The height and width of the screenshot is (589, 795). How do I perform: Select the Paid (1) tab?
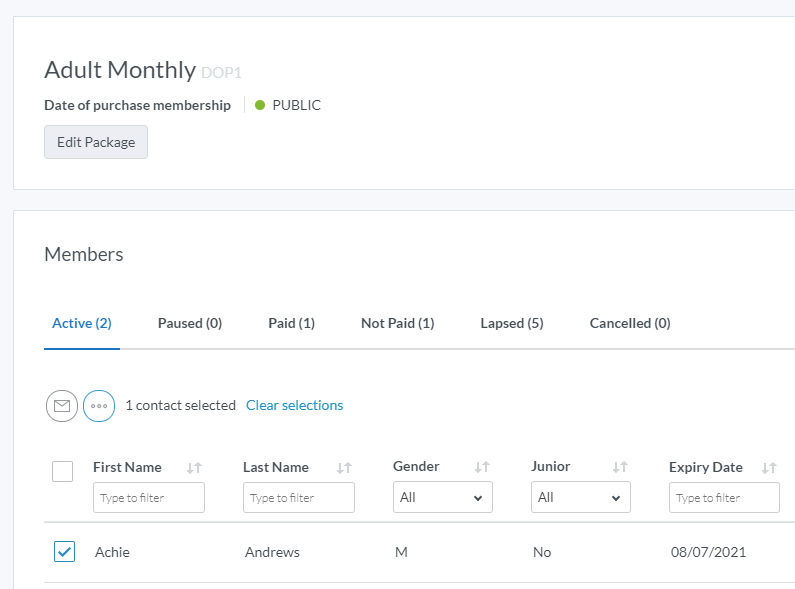point(291,323)
